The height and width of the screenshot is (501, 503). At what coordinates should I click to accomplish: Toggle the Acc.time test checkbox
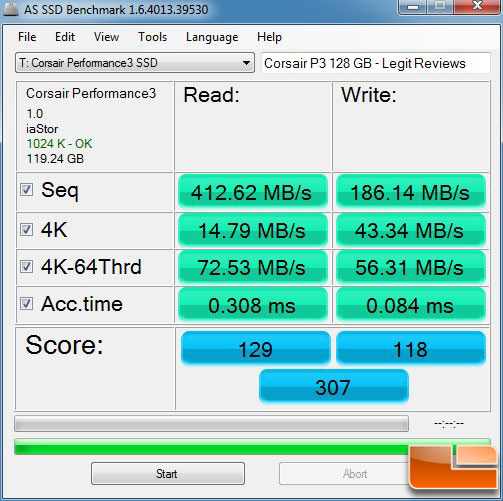coord(26,304)
